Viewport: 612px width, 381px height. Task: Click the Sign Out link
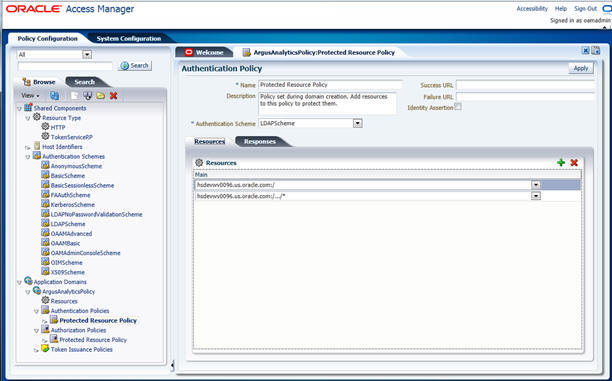point(585,9)
